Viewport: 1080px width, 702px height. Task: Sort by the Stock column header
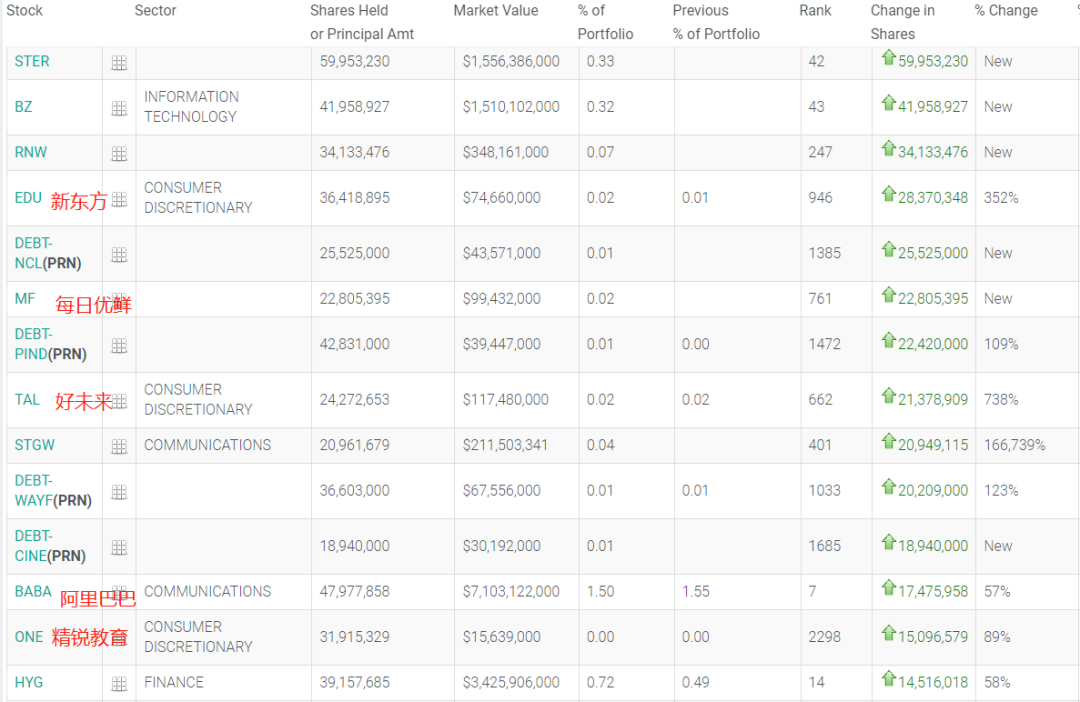point(25,11)
